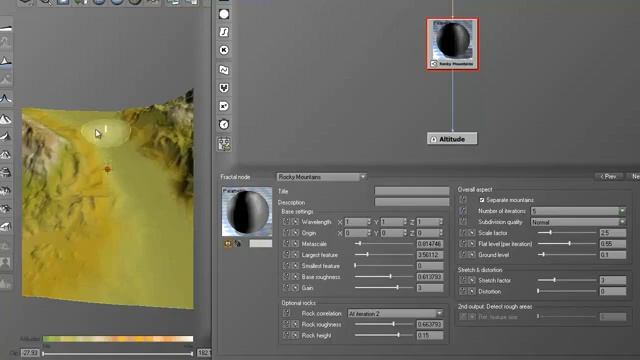
Task: Go to previous node with Prev button
Action: point(609,176)
